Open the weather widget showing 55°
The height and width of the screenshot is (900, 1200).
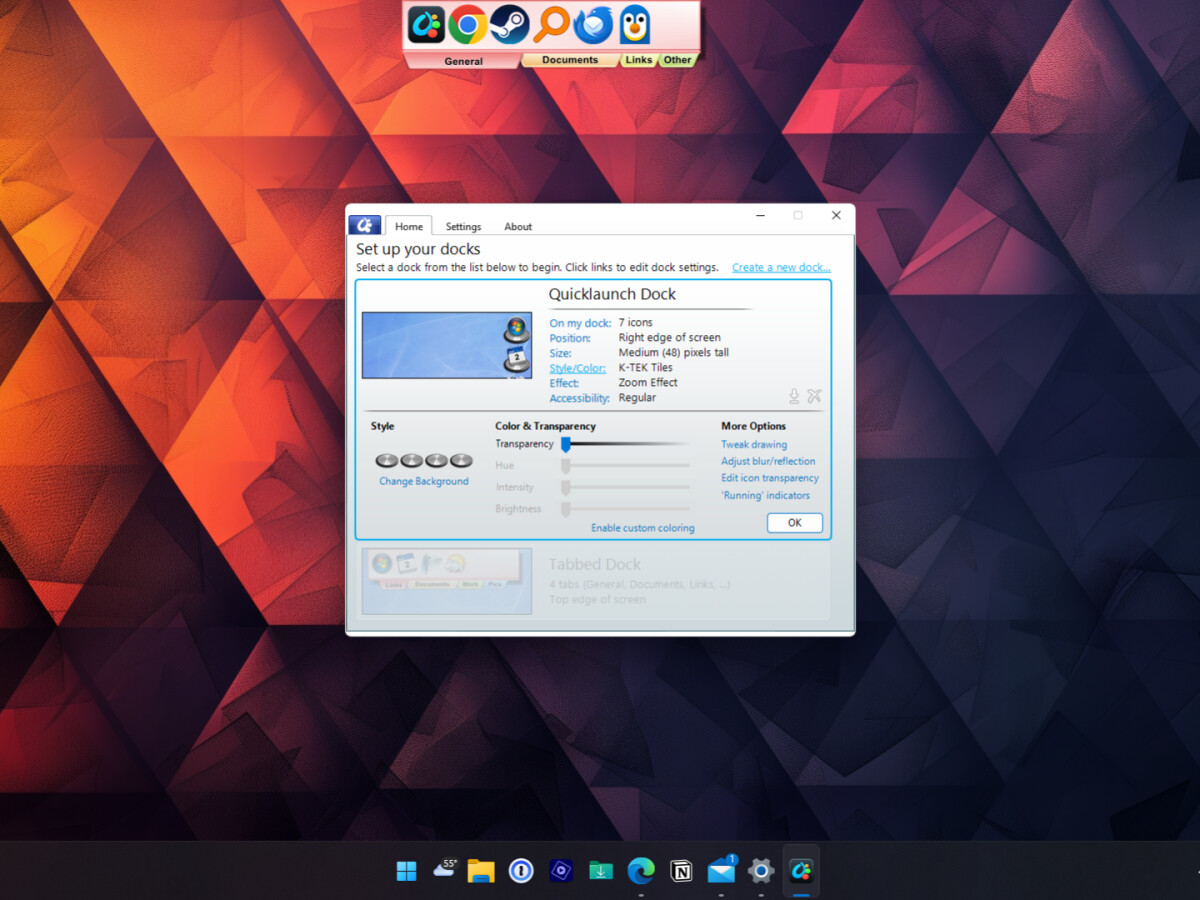[x=444, y=869]
